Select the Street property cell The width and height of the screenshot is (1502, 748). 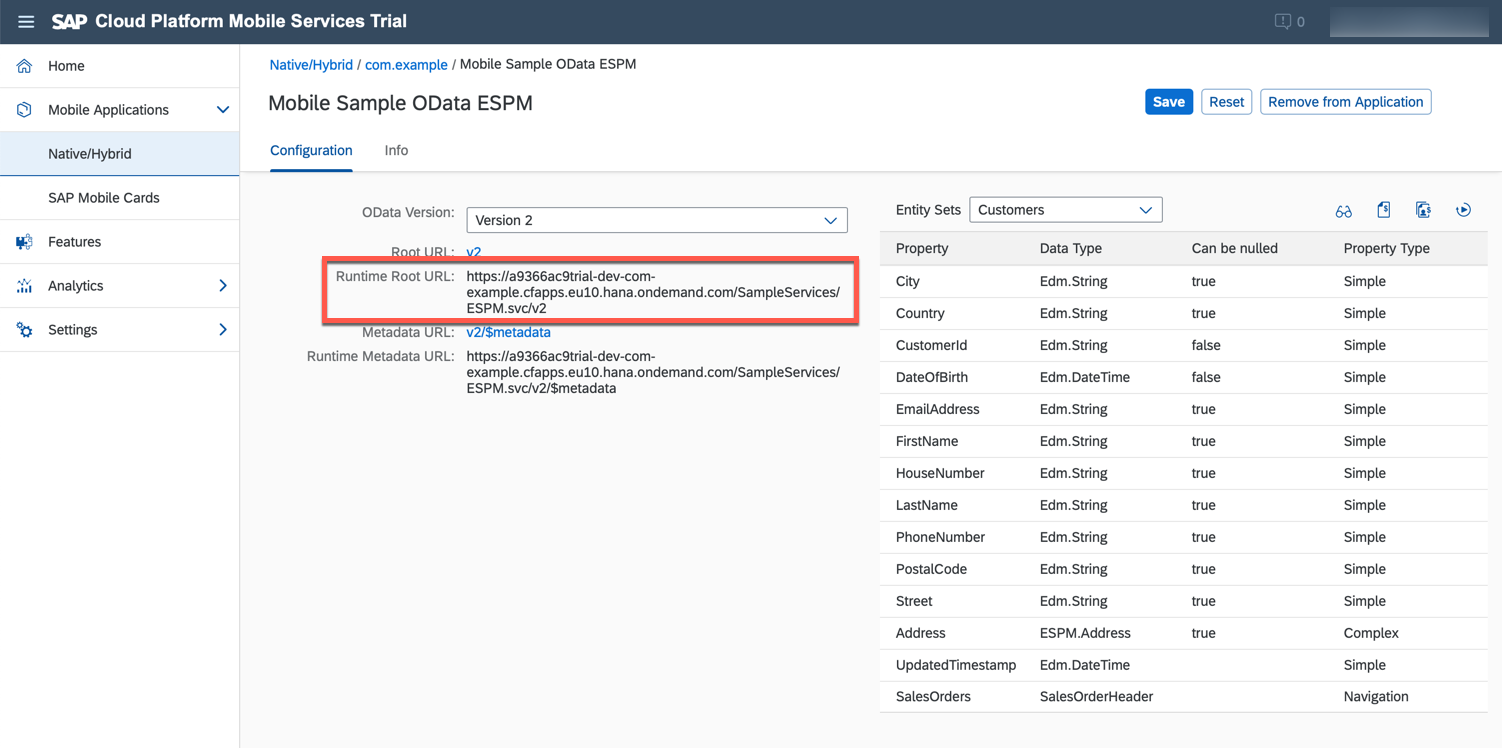(x=914, y=602)
